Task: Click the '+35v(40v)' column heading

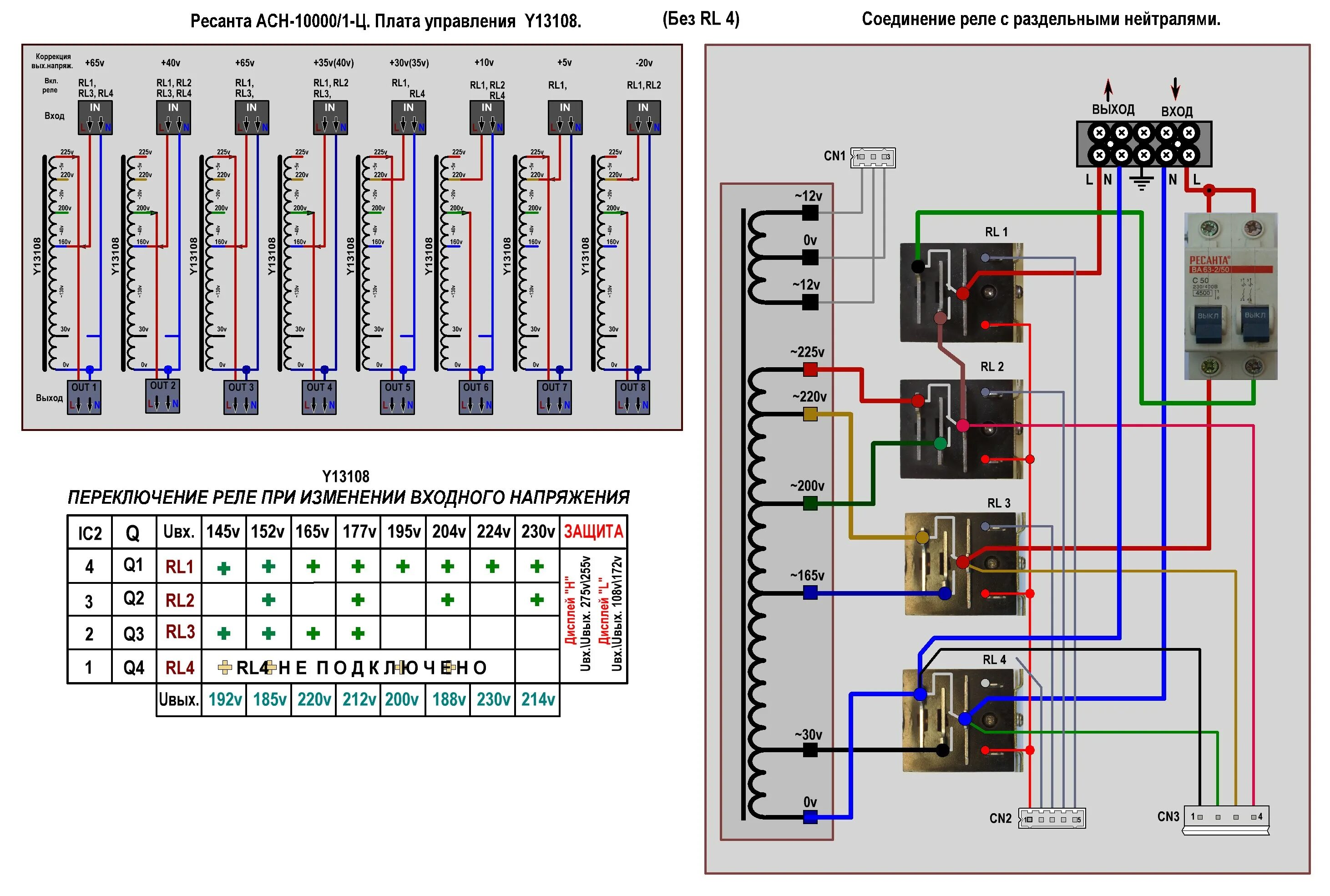Action: pos(334,63)
